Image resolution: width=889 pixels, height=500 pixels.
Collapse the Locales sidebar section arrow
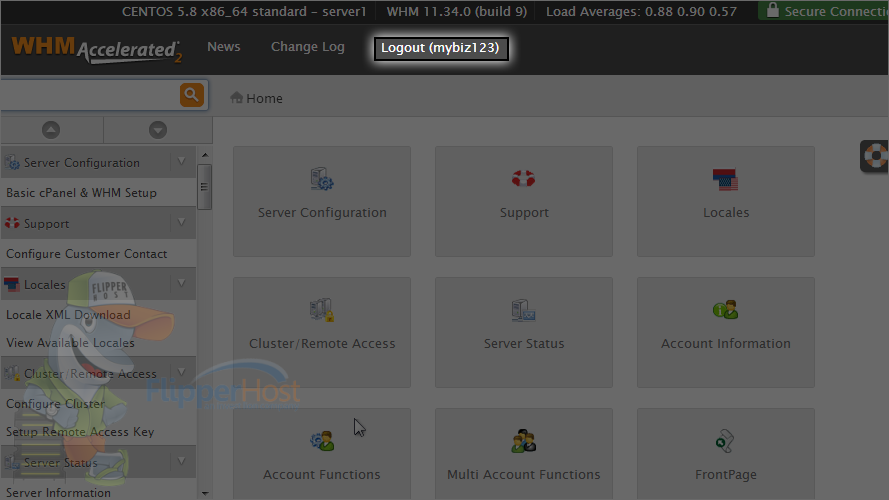point(181,283)
